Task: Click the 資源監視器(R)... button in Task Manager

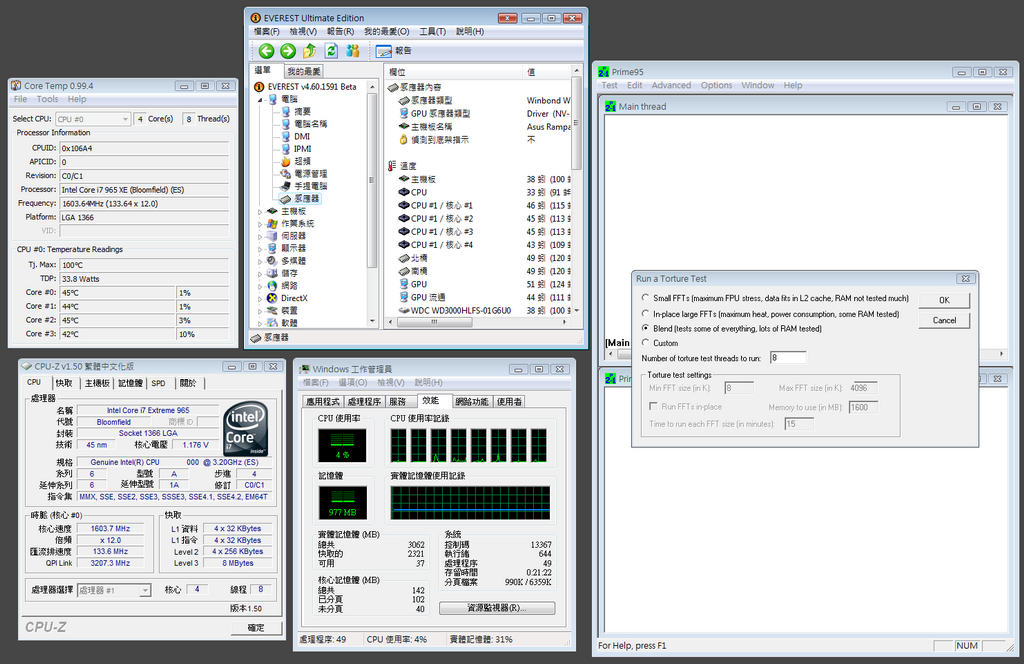Action: click(x=497, y=608)
